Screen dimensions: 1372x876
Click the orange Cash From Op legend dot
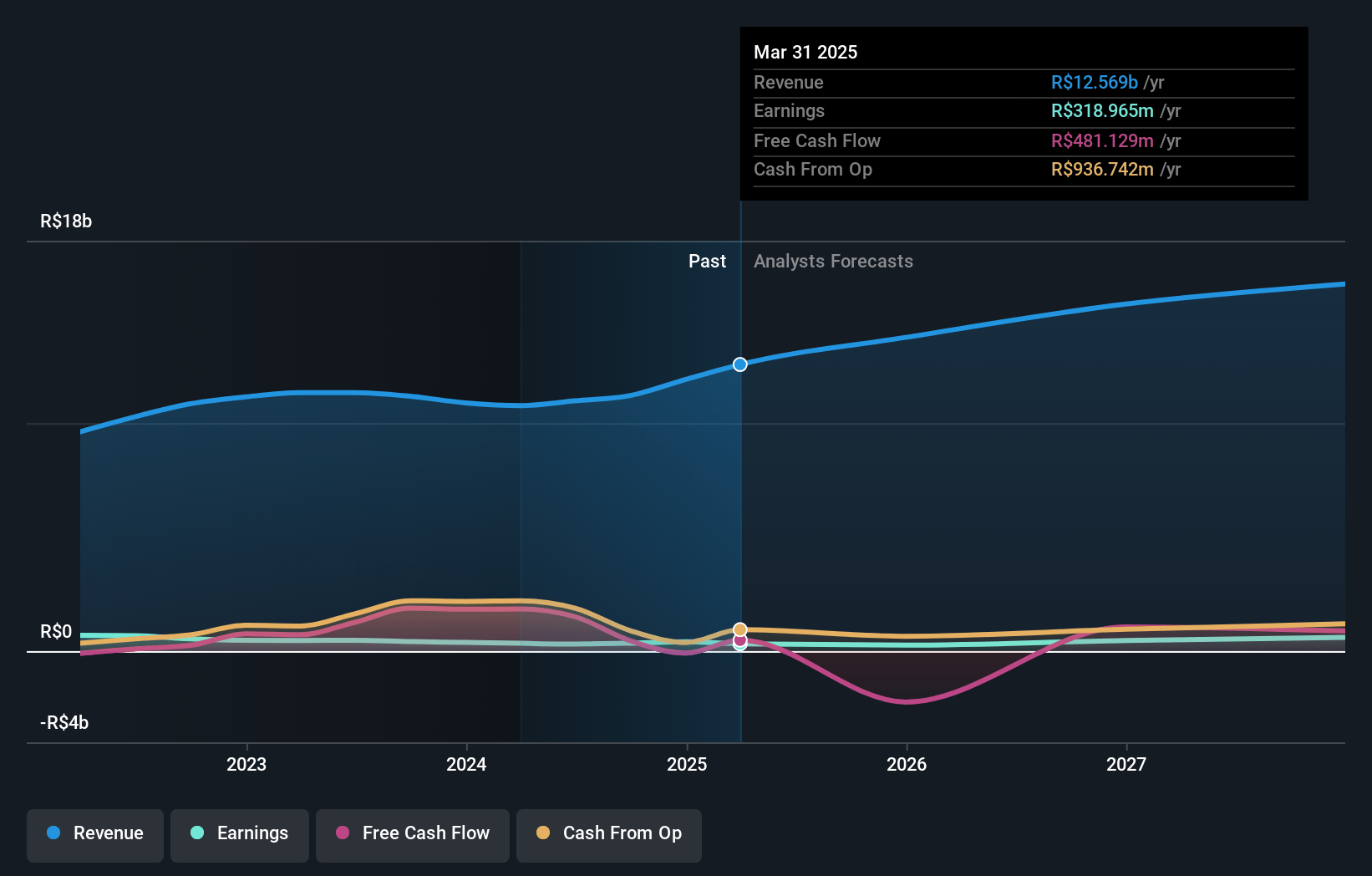543,833
